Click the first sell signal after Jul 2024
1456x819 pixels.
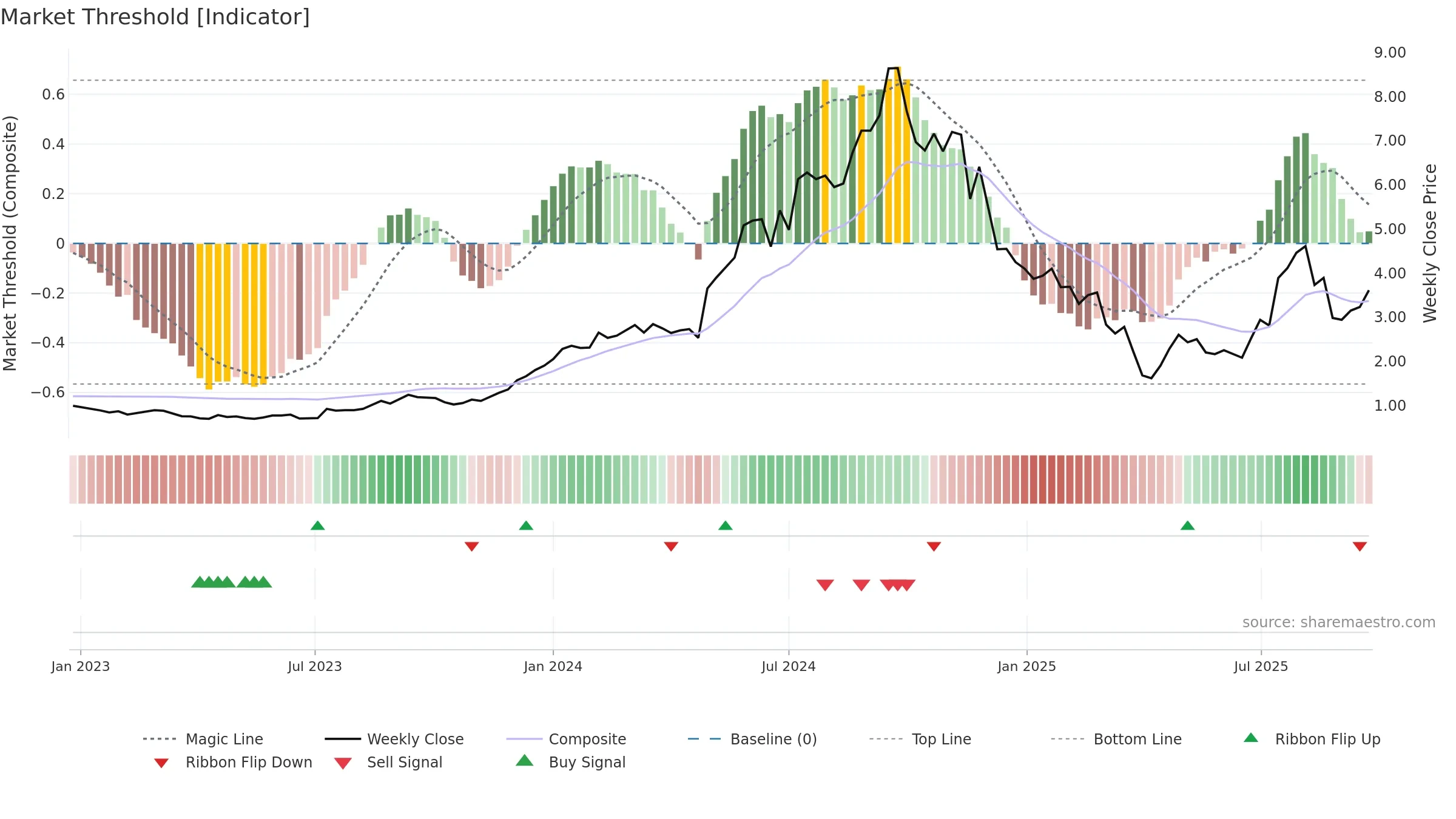point(825,585)
